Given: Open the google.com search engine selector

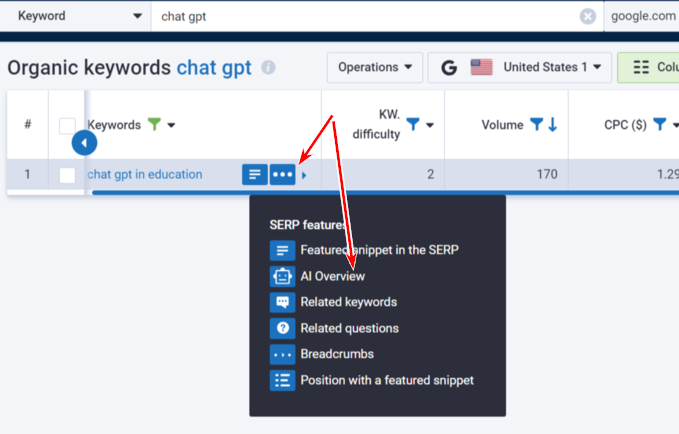Looking at the screenshot, I should (643, 16).
